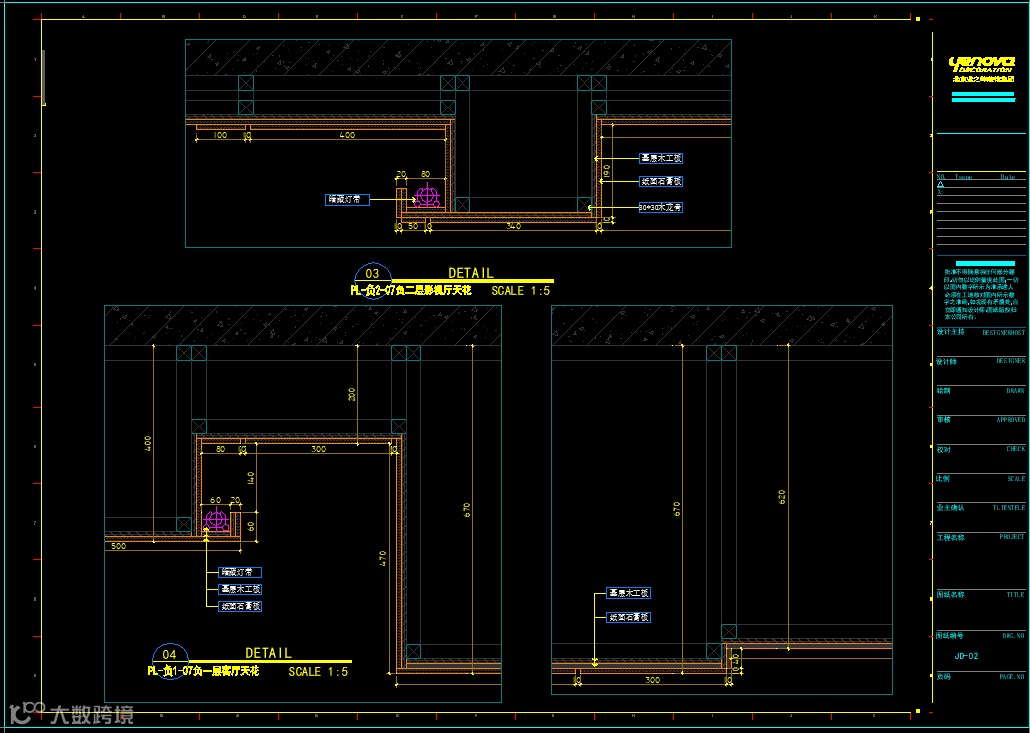1030x733 pixels.
Task: Select the vertical 190 dimension value
Action: click(607, 172)
